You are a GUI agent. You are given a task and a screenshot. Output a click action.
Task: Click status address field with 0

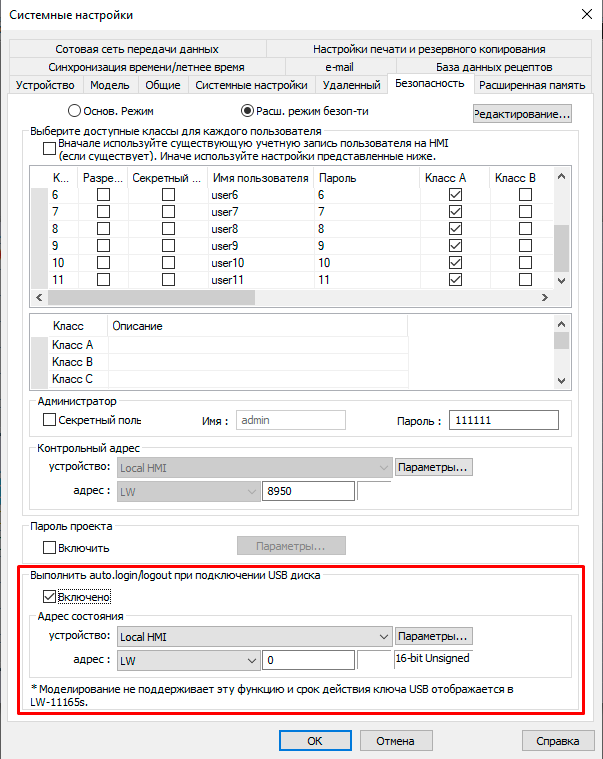pos(308,660)
